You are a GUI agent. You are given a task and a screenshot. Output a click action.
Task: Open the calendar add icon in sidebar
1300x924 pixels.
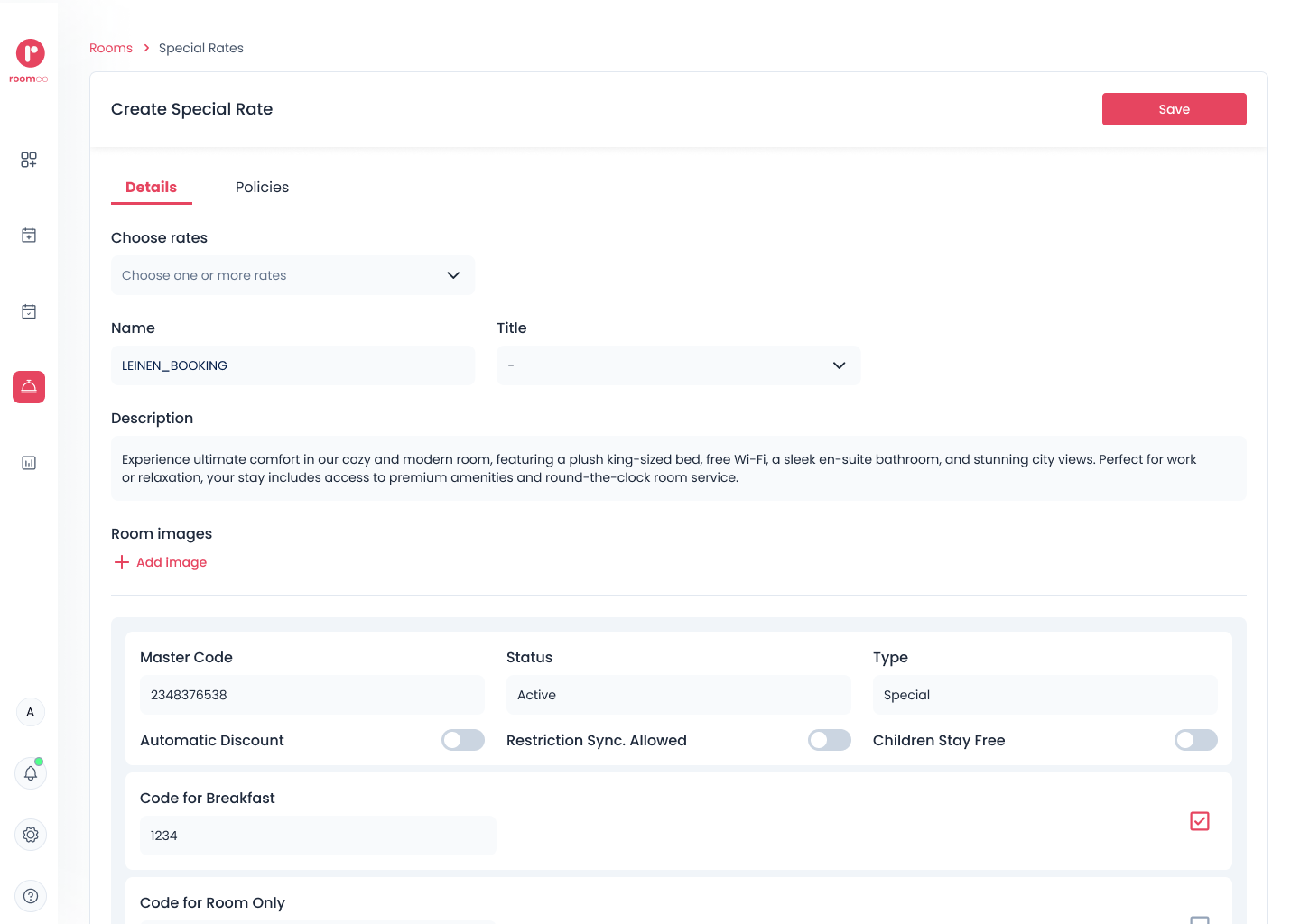pos(29,236)
